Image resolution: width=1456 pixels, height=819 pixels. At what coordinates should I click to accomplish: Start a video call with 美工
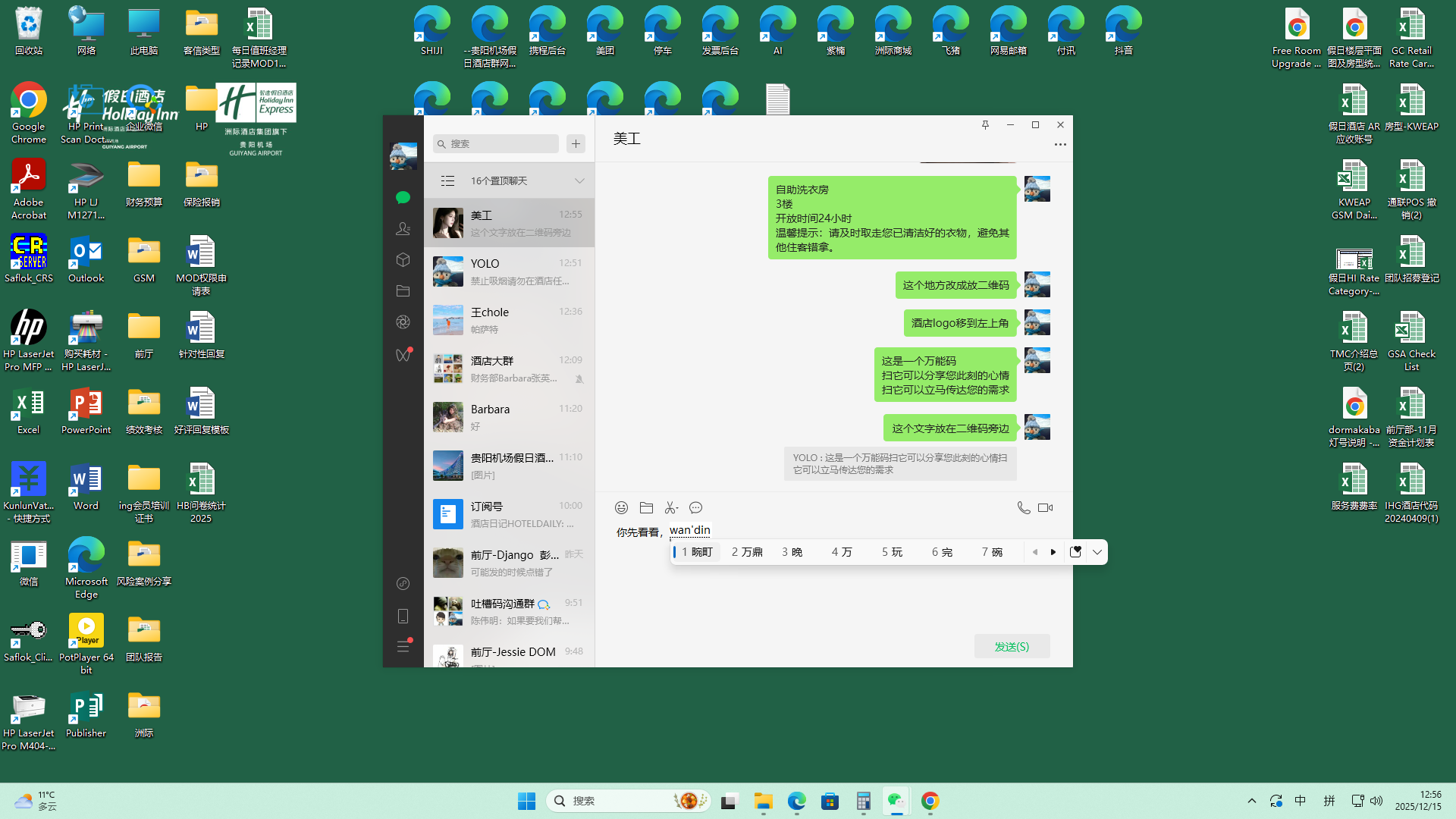1046,507
